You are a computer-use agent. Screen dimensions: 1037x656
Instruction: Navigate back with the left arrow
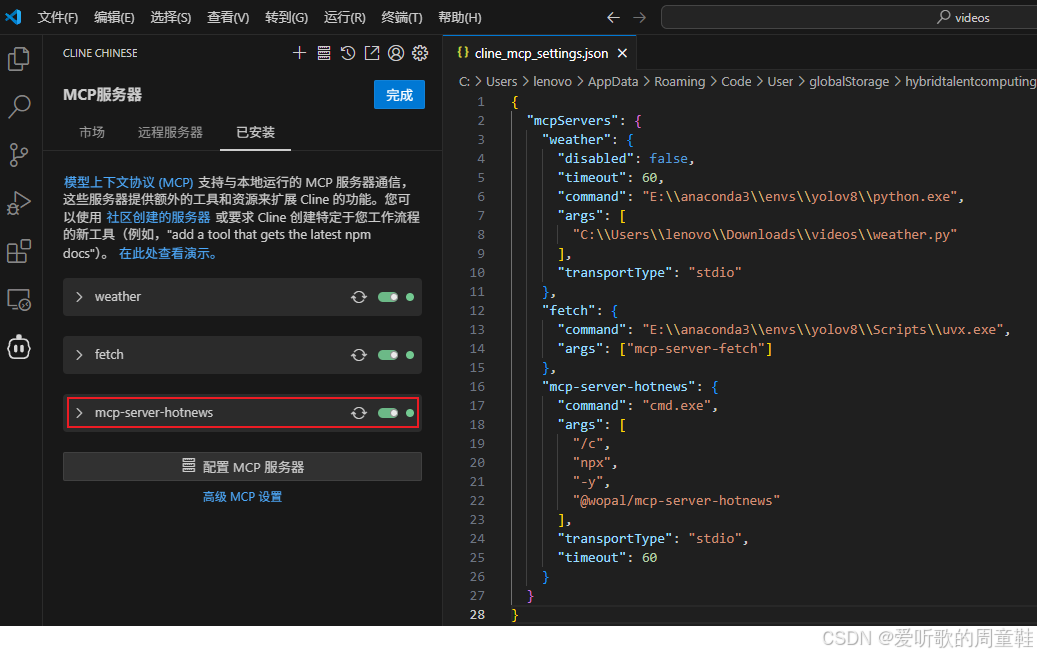[x=613, y=17]
